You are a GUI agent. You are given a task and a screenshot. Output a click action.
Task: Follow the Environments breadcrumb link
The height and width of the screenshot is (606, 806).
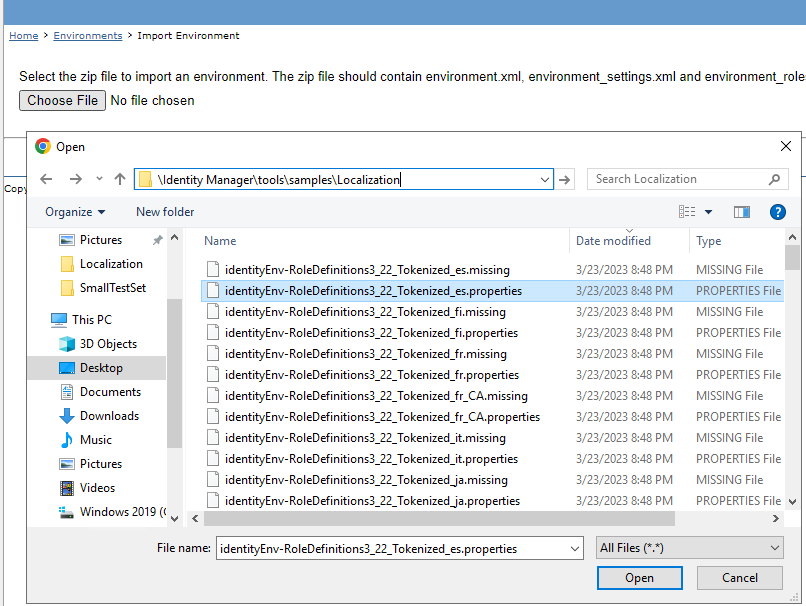tap(88, 35)
